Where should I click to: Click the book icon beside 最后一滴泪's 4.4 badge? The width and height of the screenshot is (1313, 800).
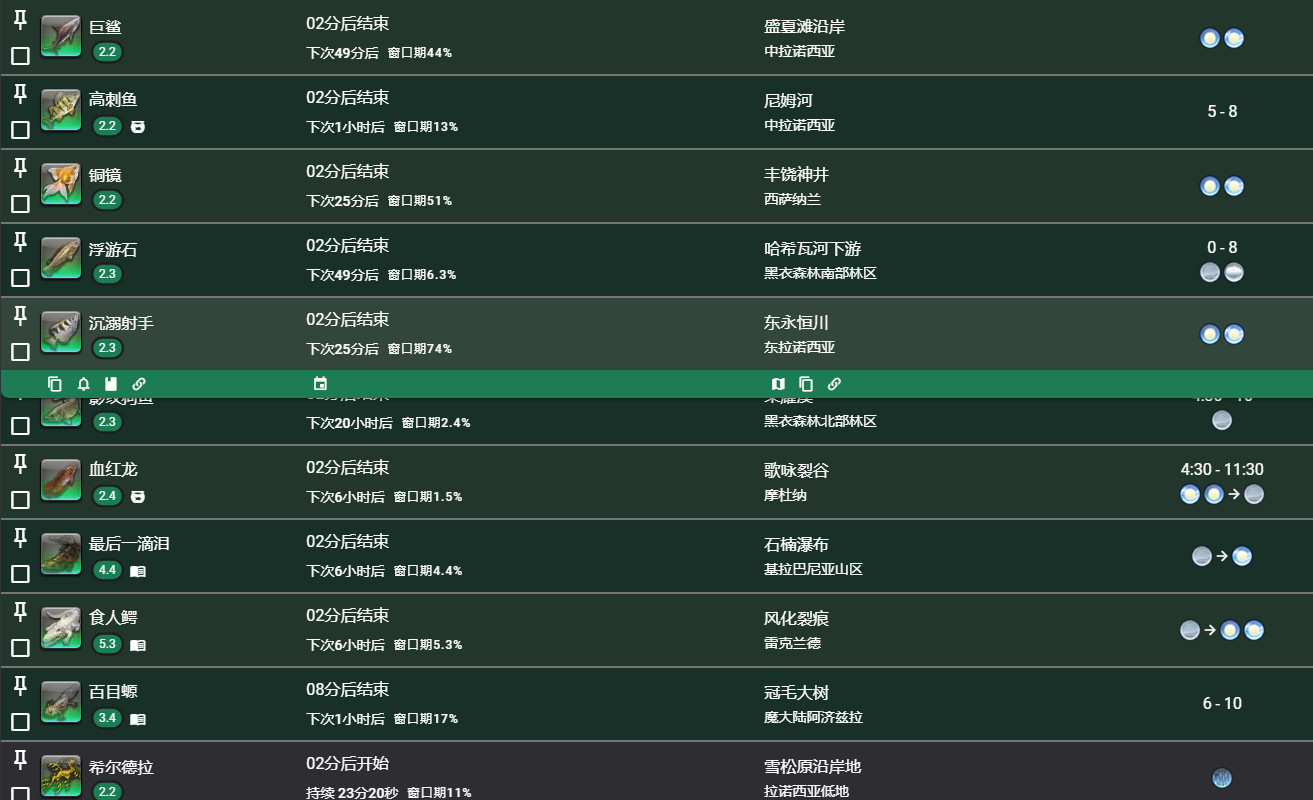pyautogui.click(x=138, y=571)
